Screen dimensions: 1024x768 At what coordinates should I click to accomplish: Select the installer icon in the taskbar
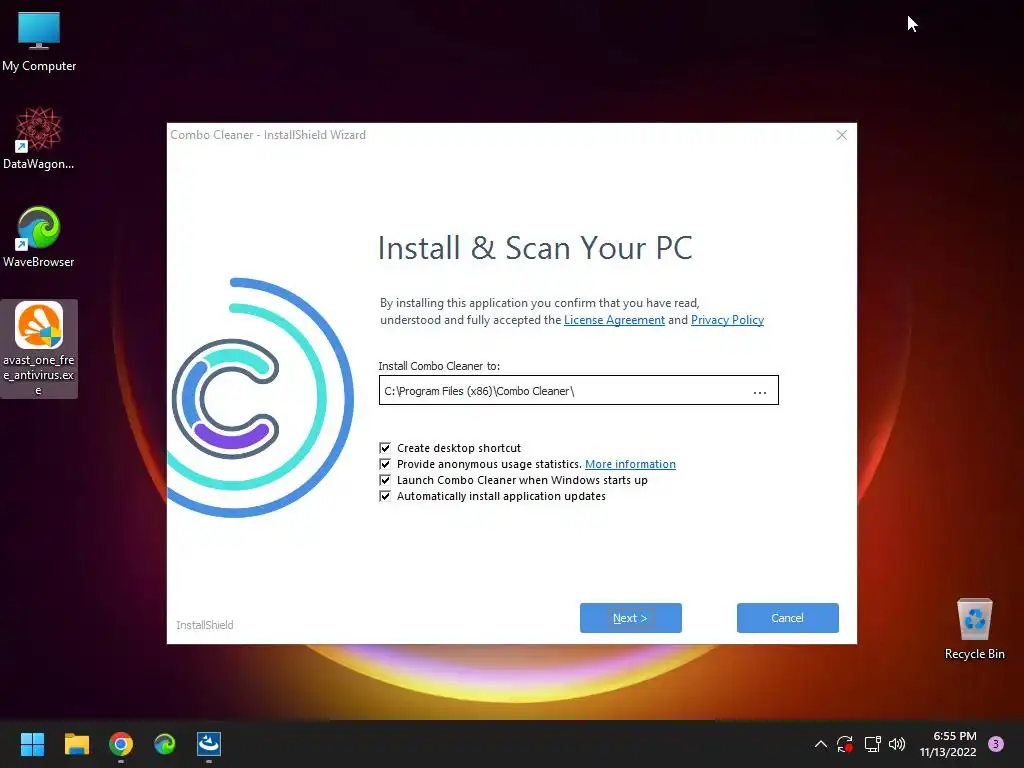(x=209, y=744)
